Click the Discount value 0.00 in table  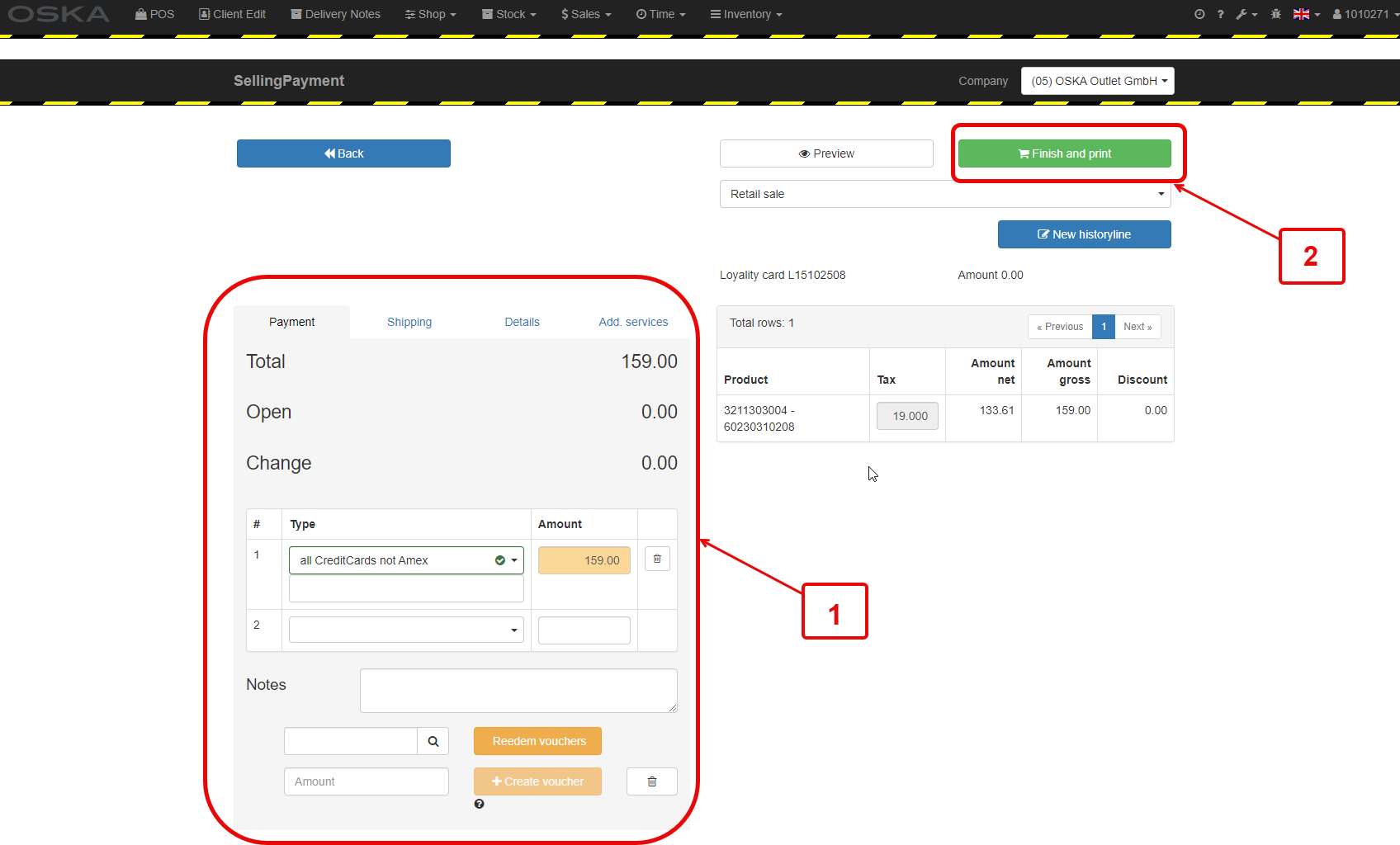pyautogui.click(x=1156, y=410)
